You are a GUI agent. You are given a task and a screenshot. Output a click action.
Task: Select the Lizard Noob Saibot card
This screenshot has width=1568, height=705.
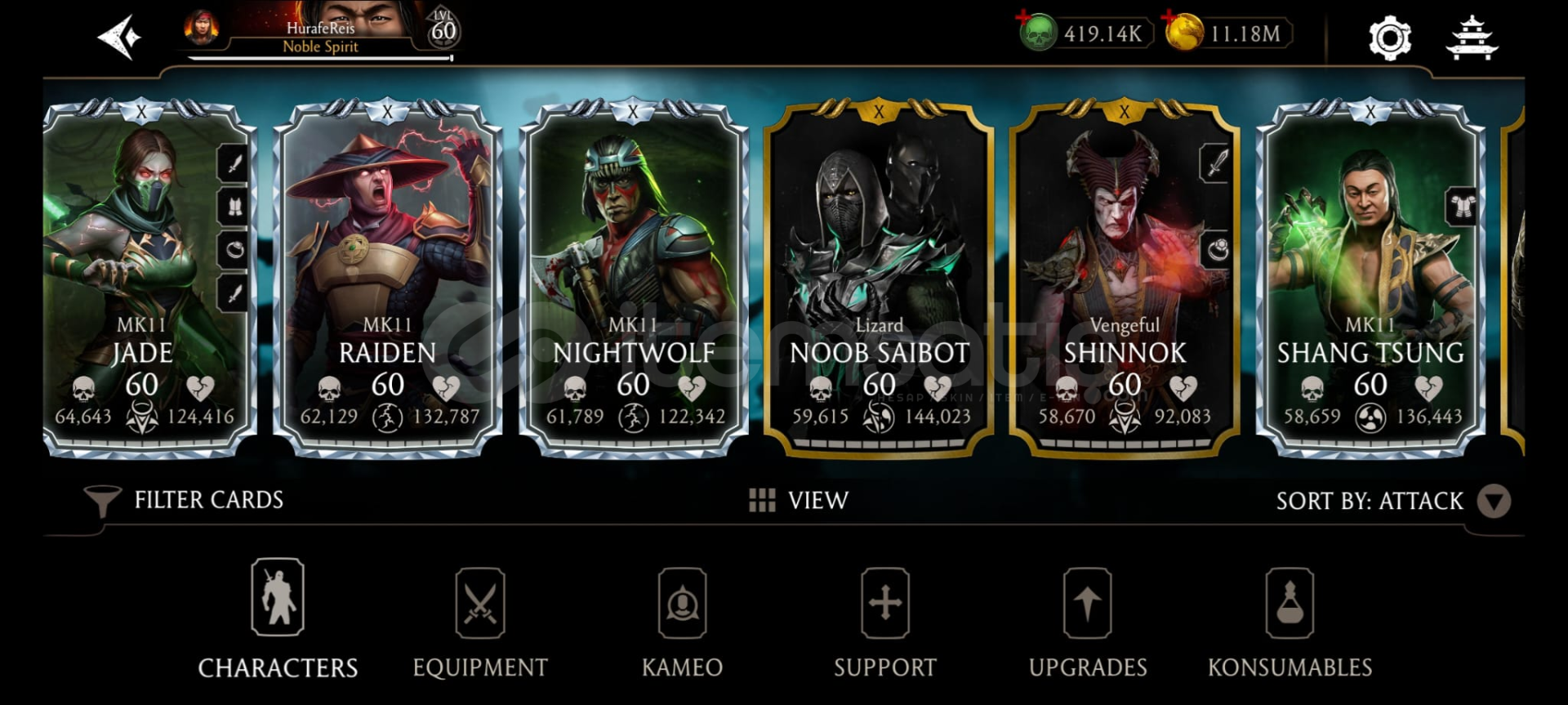click(x=879, y=278)
